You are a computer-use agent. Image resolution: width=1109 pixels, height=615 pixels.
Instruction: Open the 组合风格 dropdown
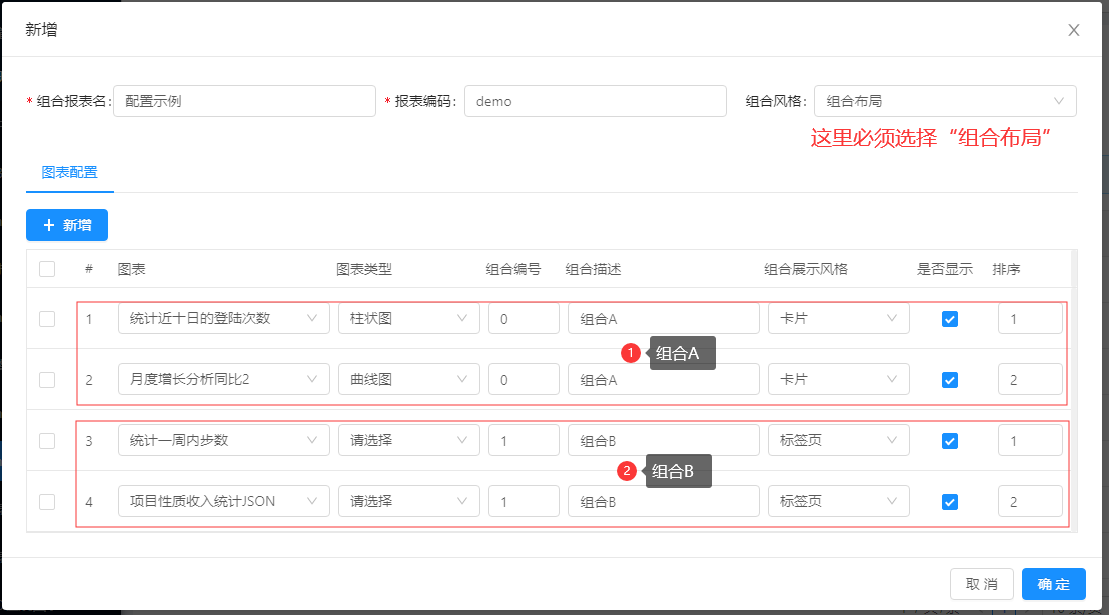944,101
